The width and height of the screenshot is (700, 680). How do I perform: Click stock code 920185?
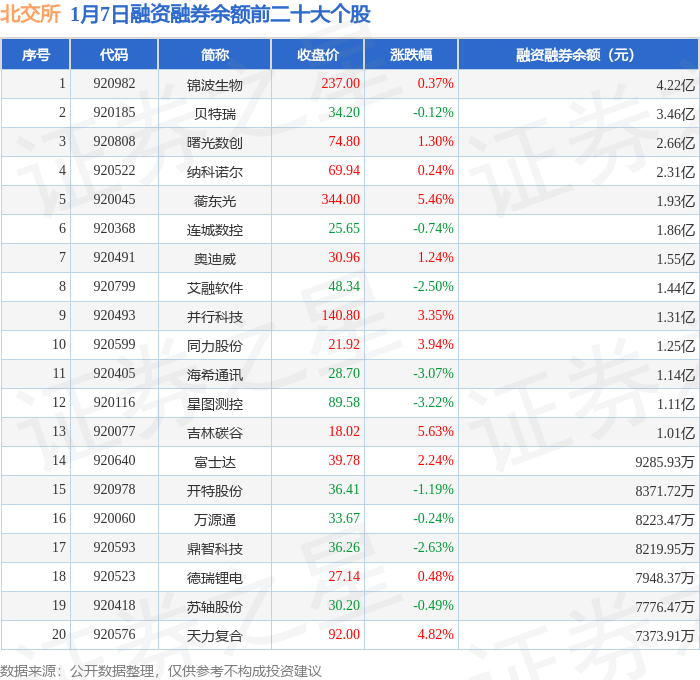pyautogui.click(x=114, y=113)
